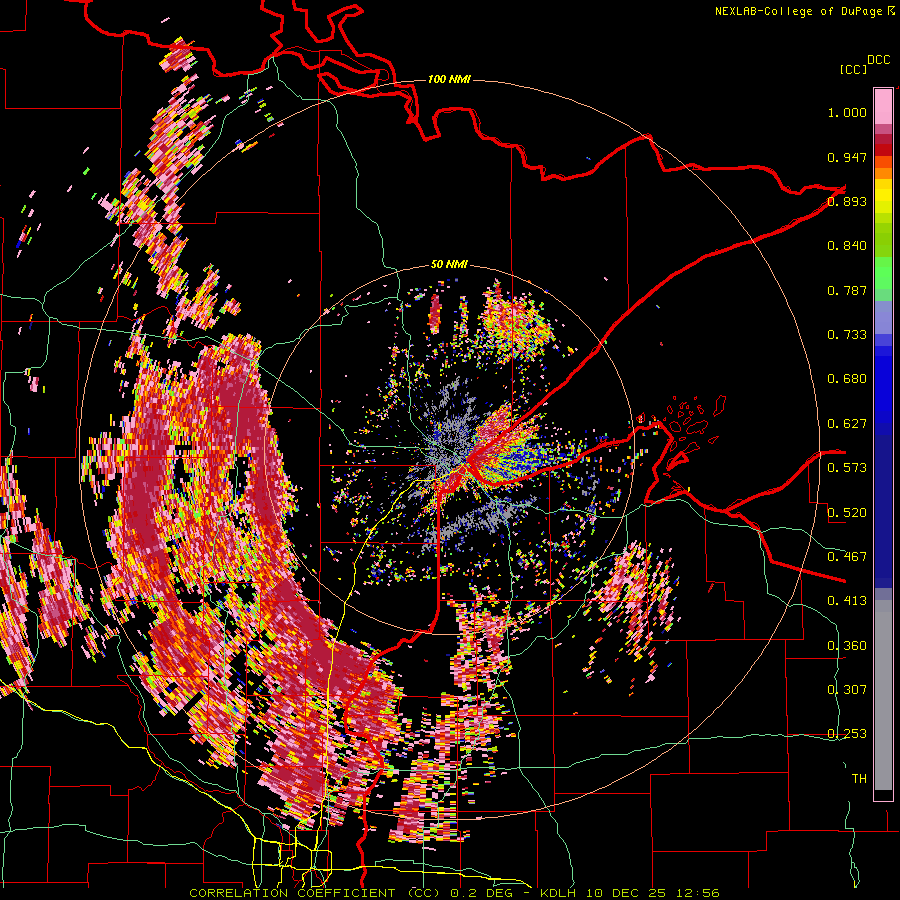This screenshot has height=900, width=900.
Task: Click the radar site at the range ring center
Action: pyautogui.click(x=449, y=450)
